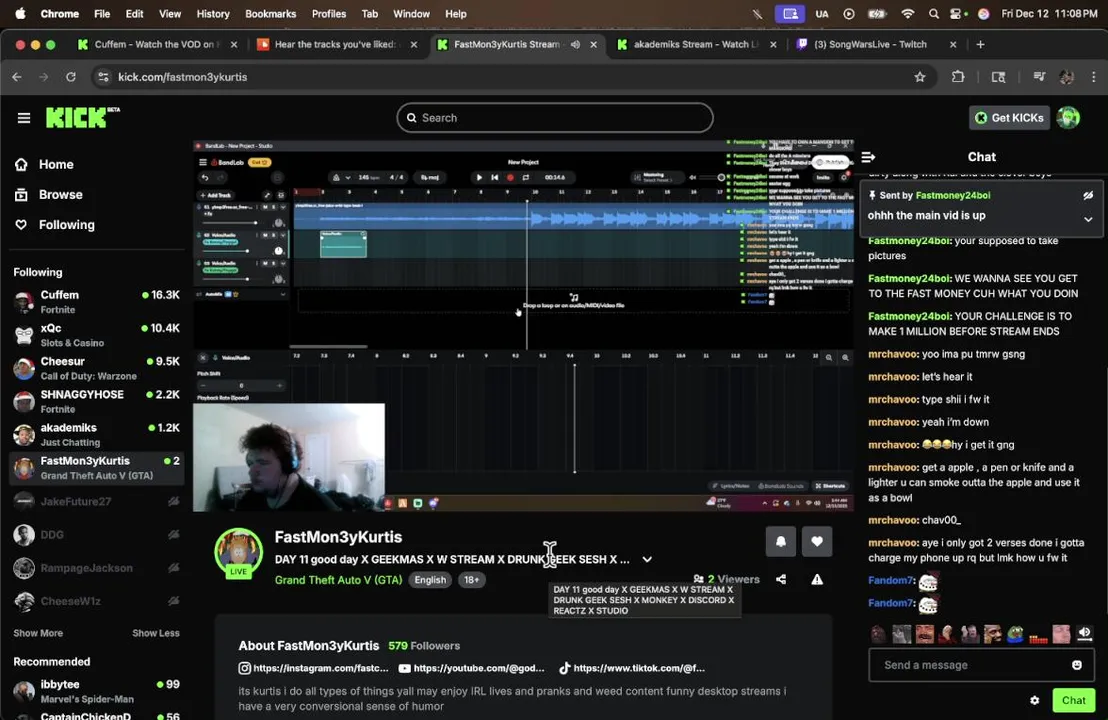The height and width of the screenshot is (720, 1108).
Task: Reload the page in Chrome
Action: 71,77
